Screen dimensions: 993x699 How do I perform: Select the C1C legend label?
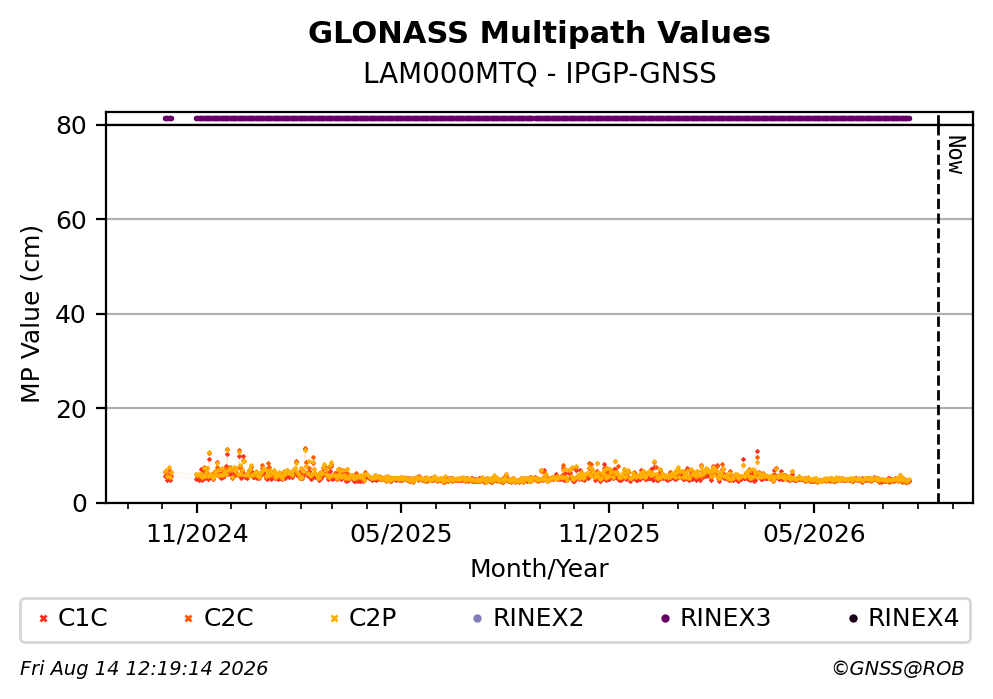point(82,618)
